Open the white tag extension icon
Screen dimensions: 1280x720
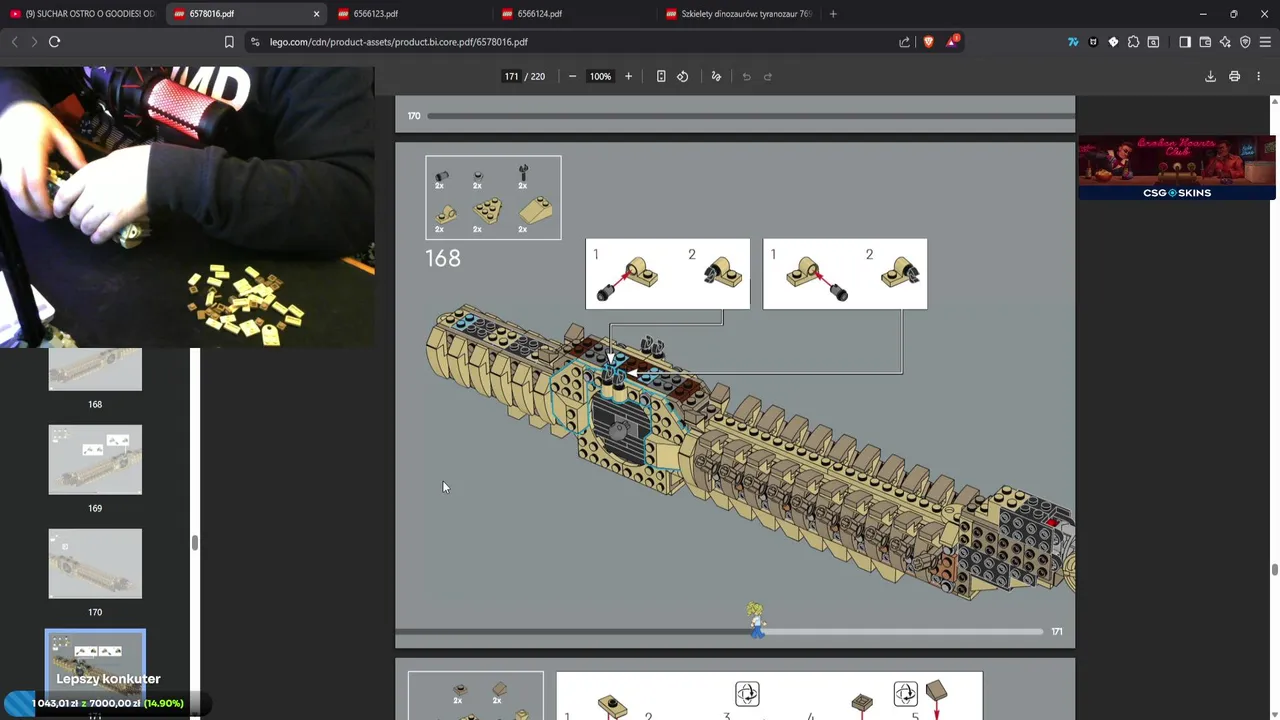(1113, 42)
